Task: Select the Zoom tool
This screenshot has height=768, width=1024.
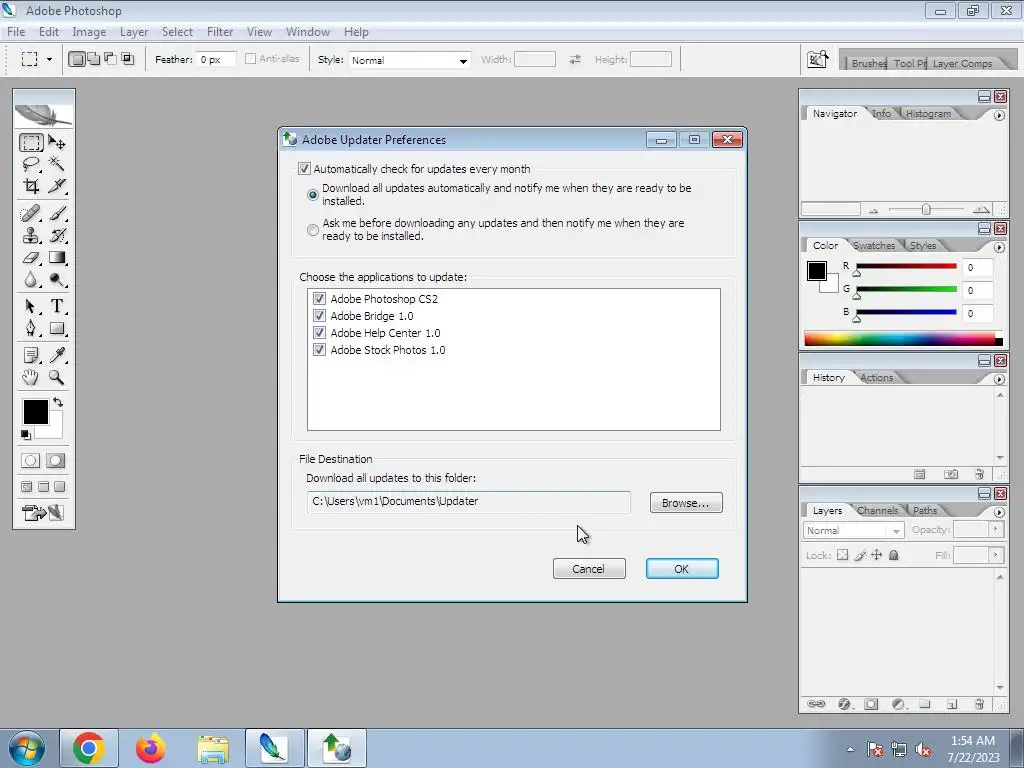Action: [57, 377]
